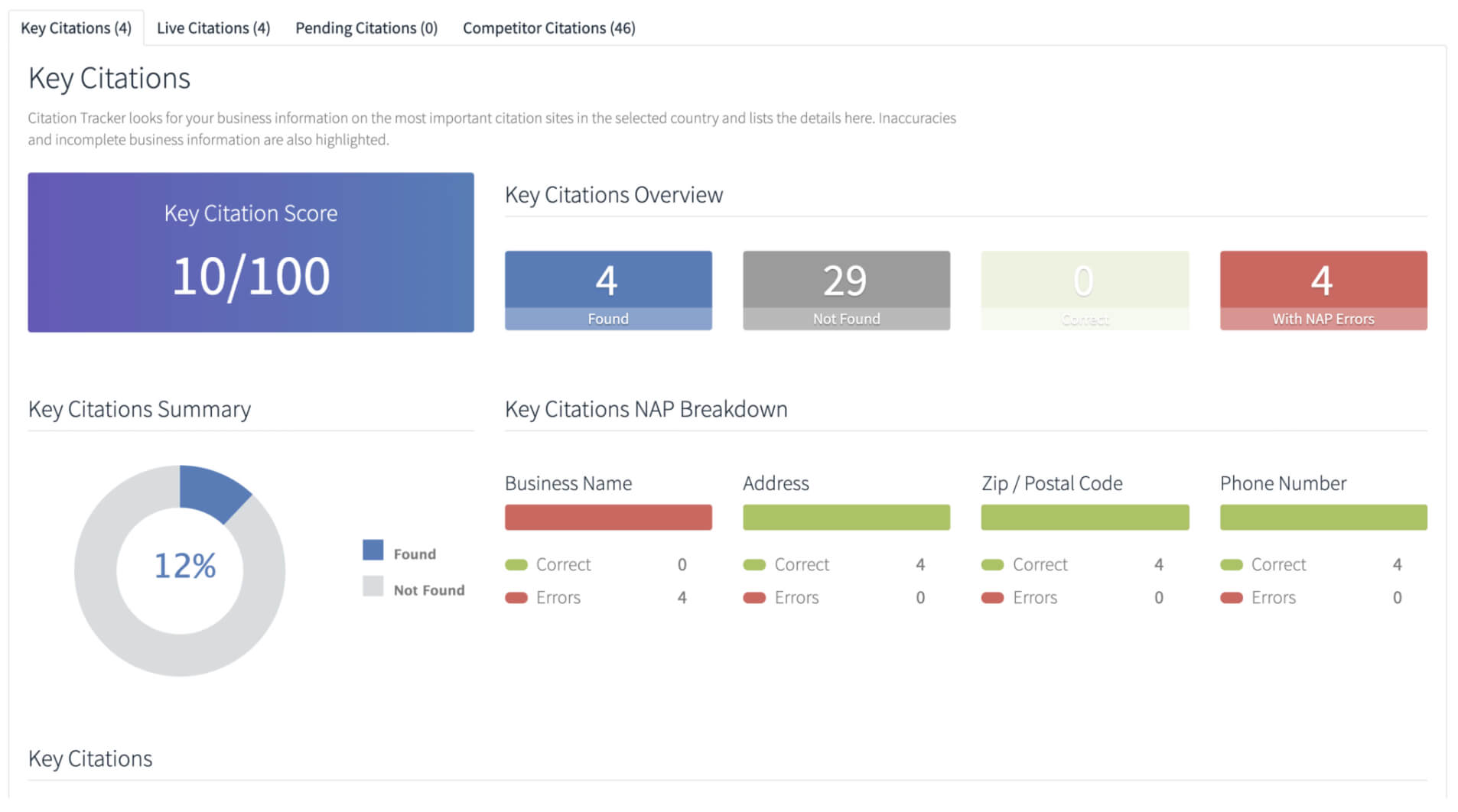The width and height of the screenshot is (1458, 812).
Task: Click the faded Correct count tile
Action: click(x=1084, y=290)
